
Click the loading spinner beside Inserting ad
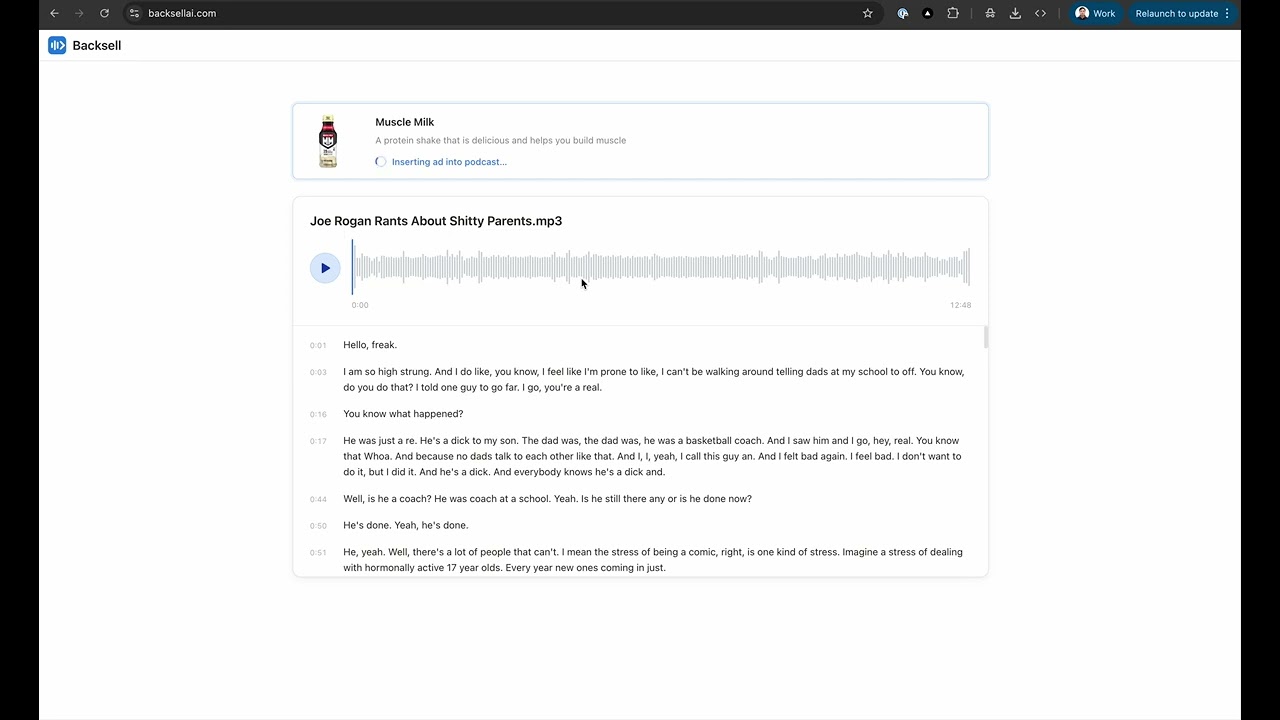pyautogui.click(x=381, y=162)
